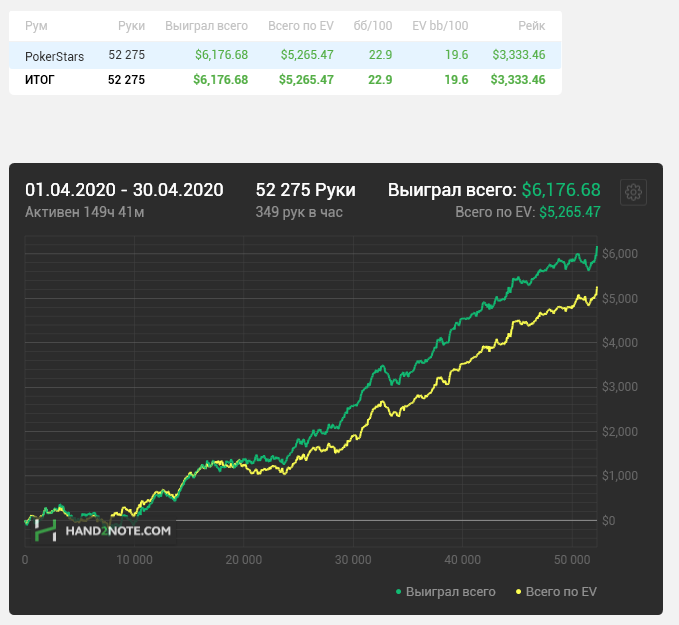Sort by the 'бб/100' column header

pos(372,26)
